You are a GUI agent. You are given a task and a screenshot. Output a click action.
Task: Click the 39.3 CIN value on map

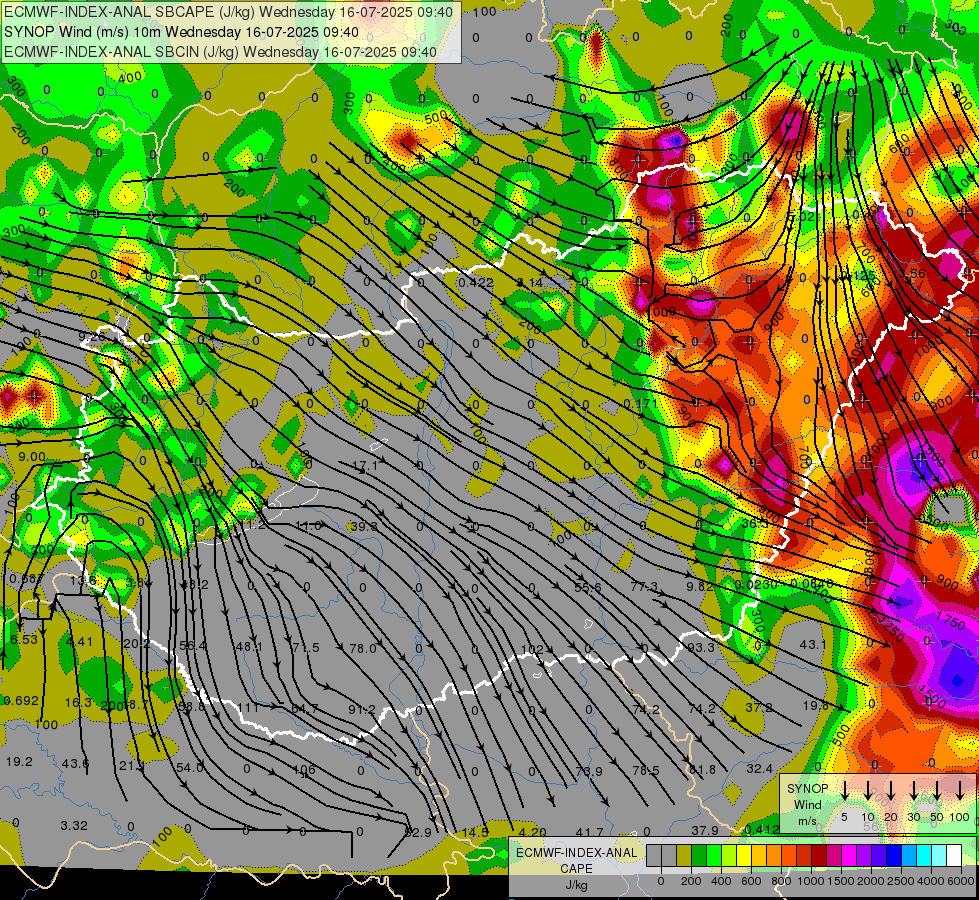pos(364,527)
